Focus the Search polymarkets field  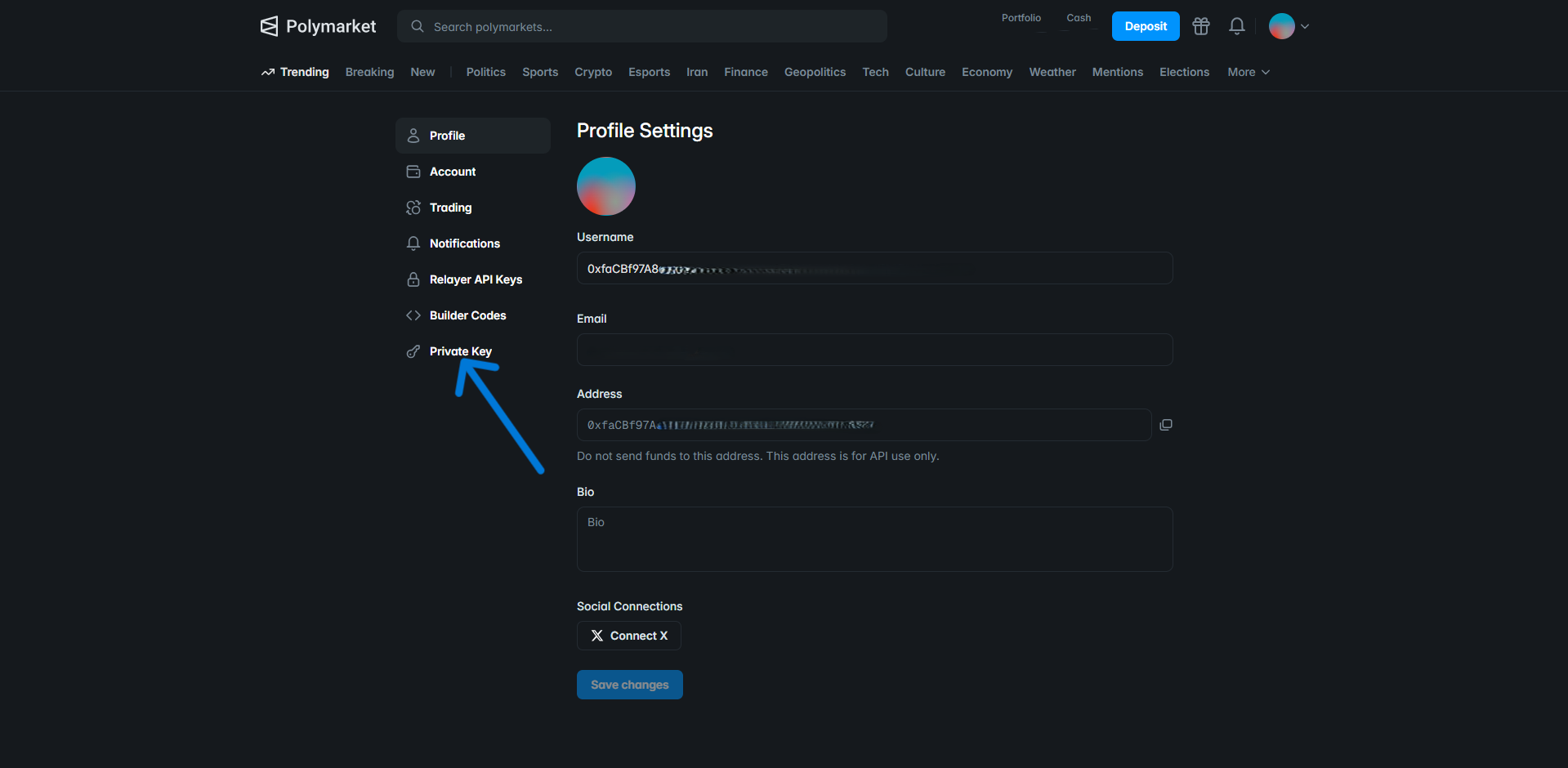click(642, 26)
